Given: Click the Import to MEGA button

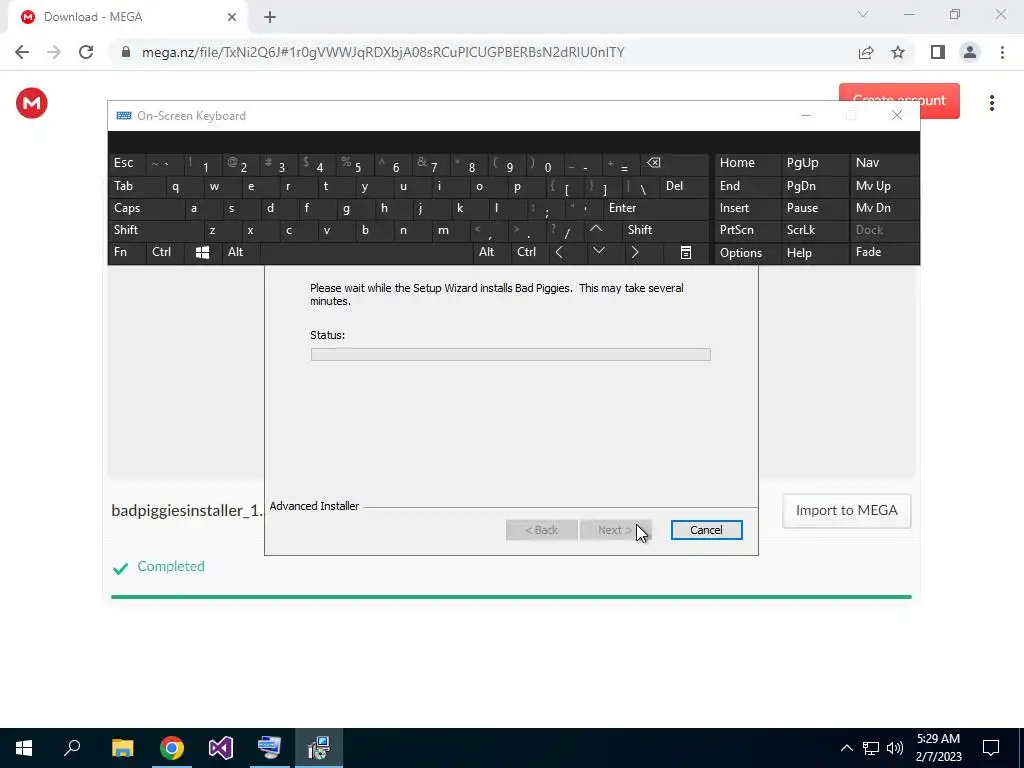Looking at the screenshot, I should tap(846, 511).
